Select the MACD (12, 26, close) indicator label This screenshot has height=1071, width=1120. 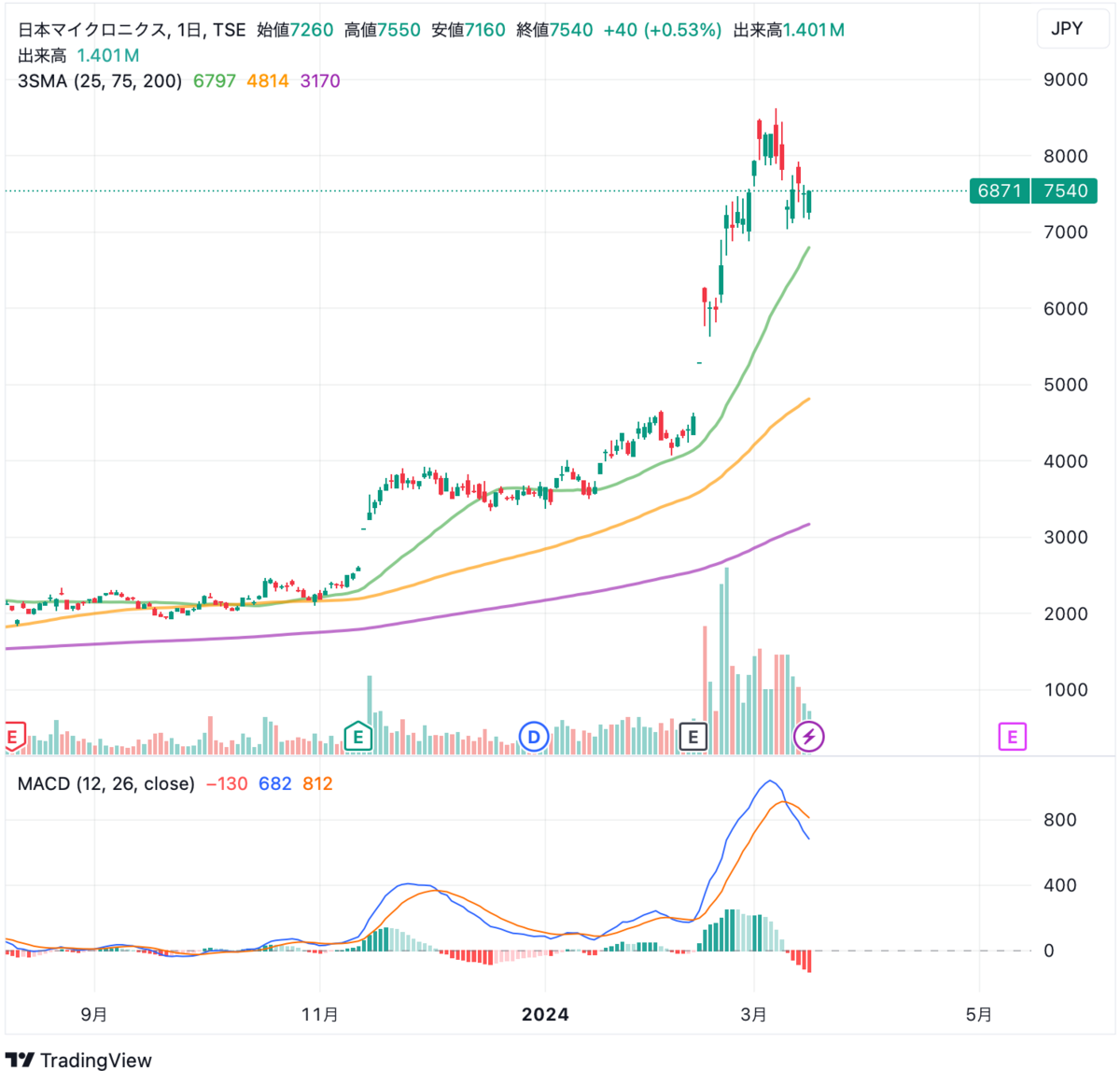click(106, 783)
